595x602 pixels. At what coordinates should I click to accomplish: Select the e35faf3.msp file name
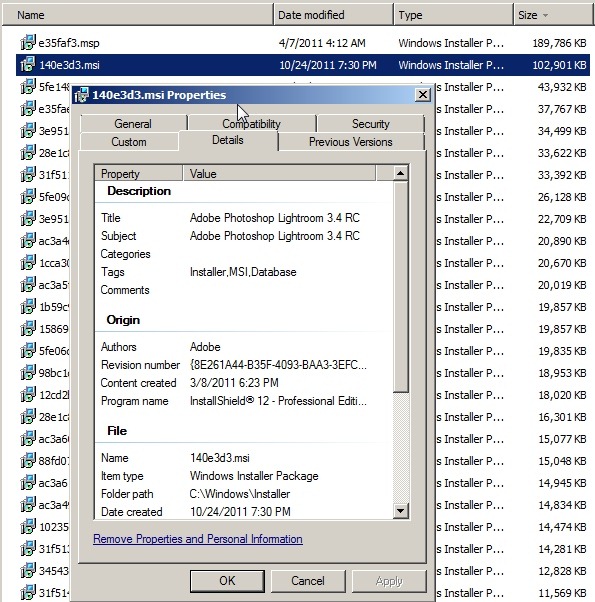[69, 43]
